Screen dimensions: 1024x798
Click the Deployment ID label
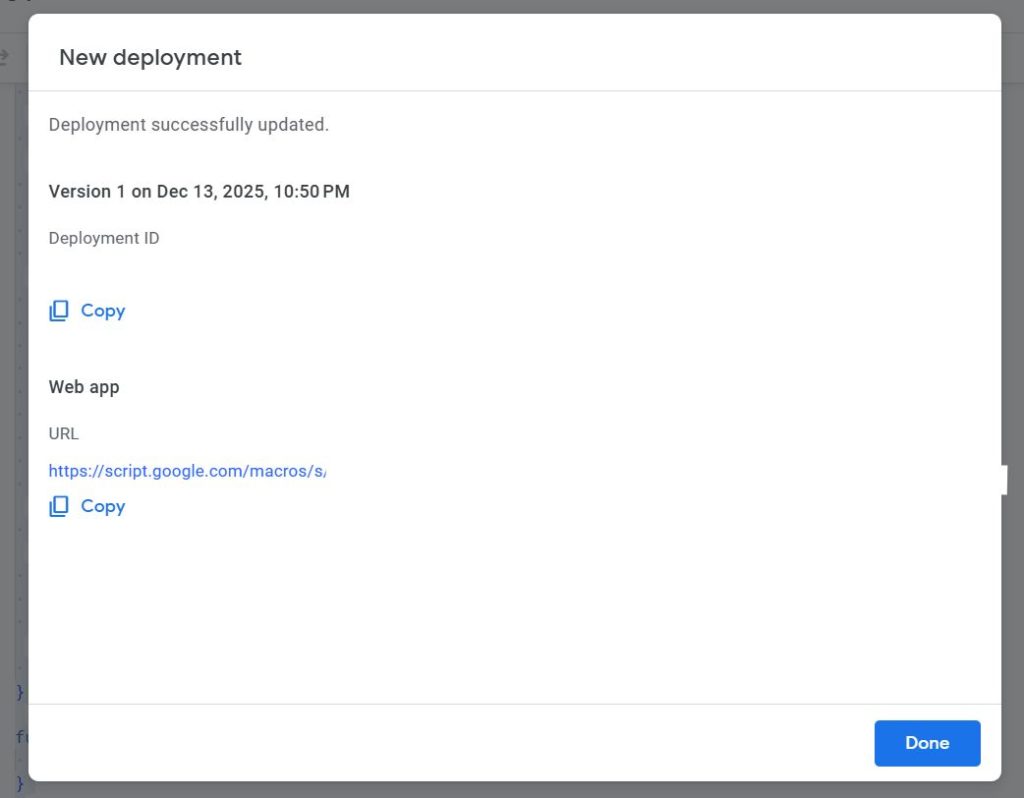point(103,238)
